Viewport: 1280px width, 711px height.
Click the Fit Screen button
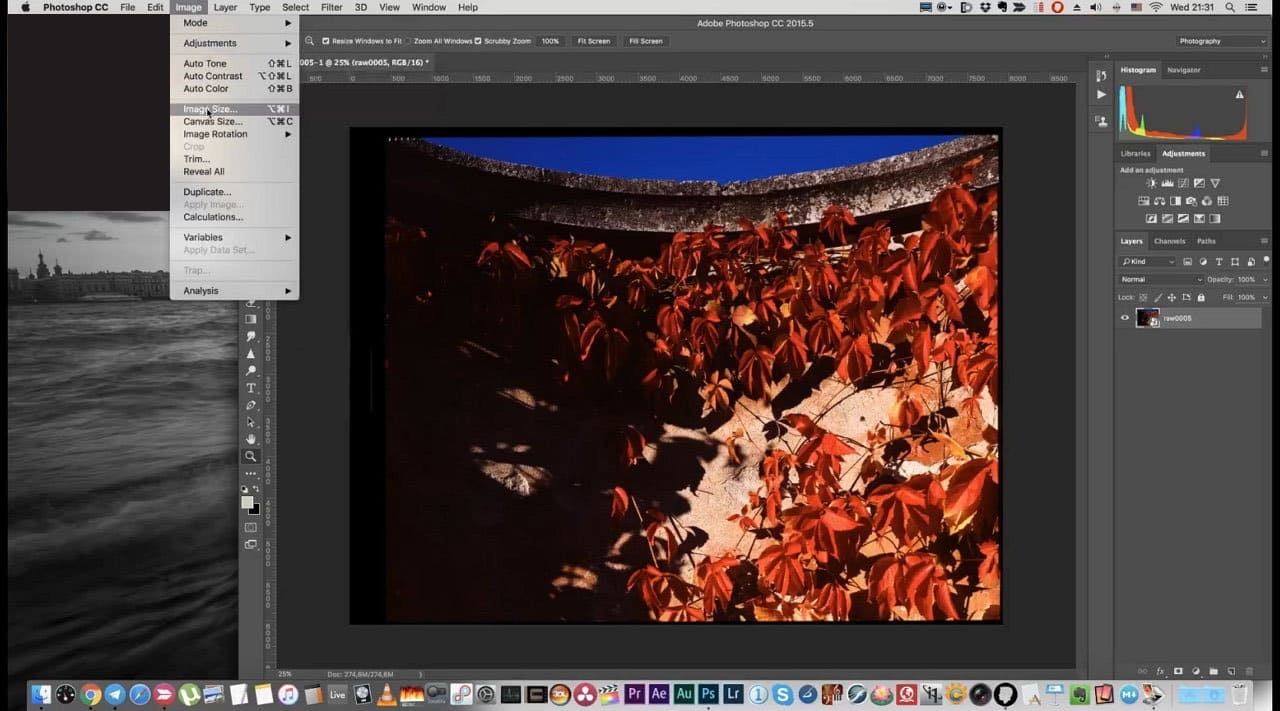593,41
